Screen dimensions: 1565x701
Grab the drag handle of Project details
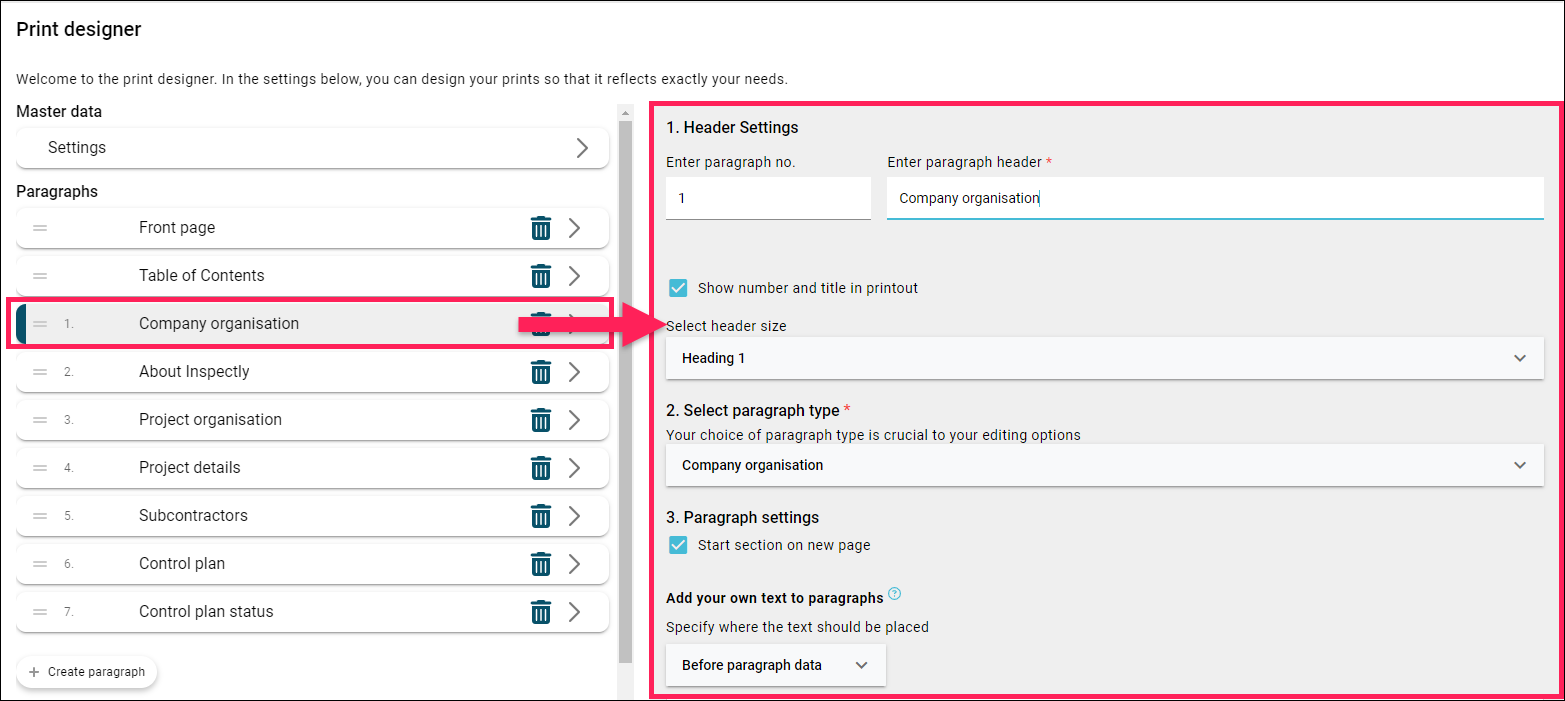click(40, 468)
